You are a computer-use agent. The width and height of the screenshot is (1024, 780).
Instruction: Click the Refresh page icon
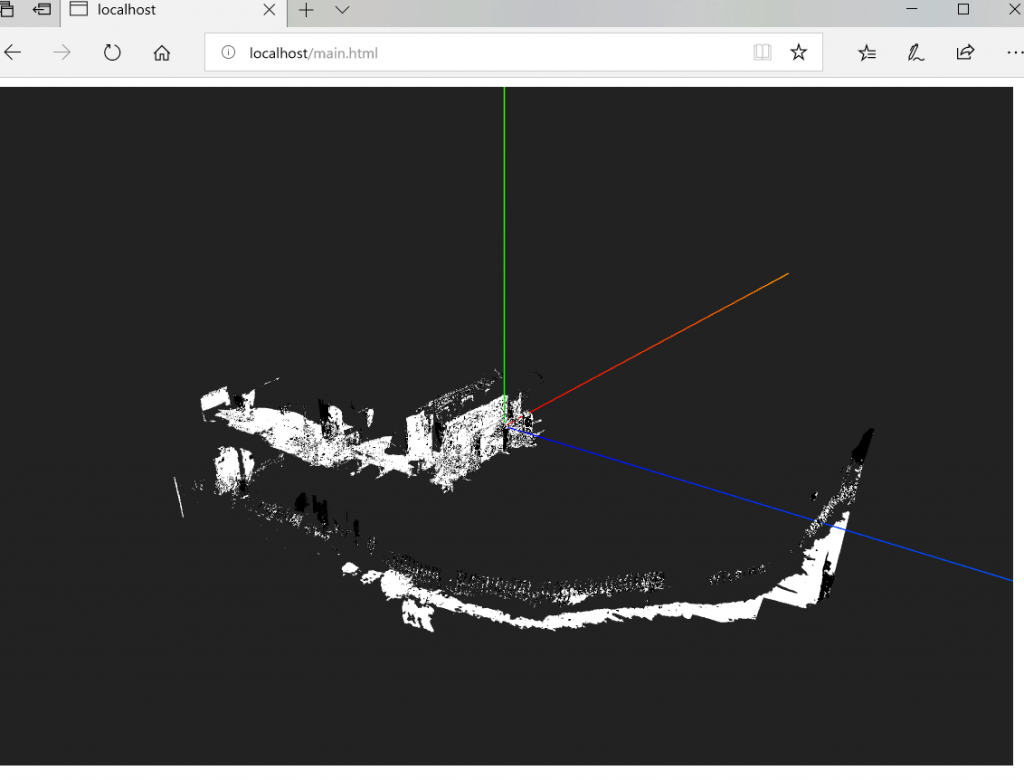click(x=112, y=53)
